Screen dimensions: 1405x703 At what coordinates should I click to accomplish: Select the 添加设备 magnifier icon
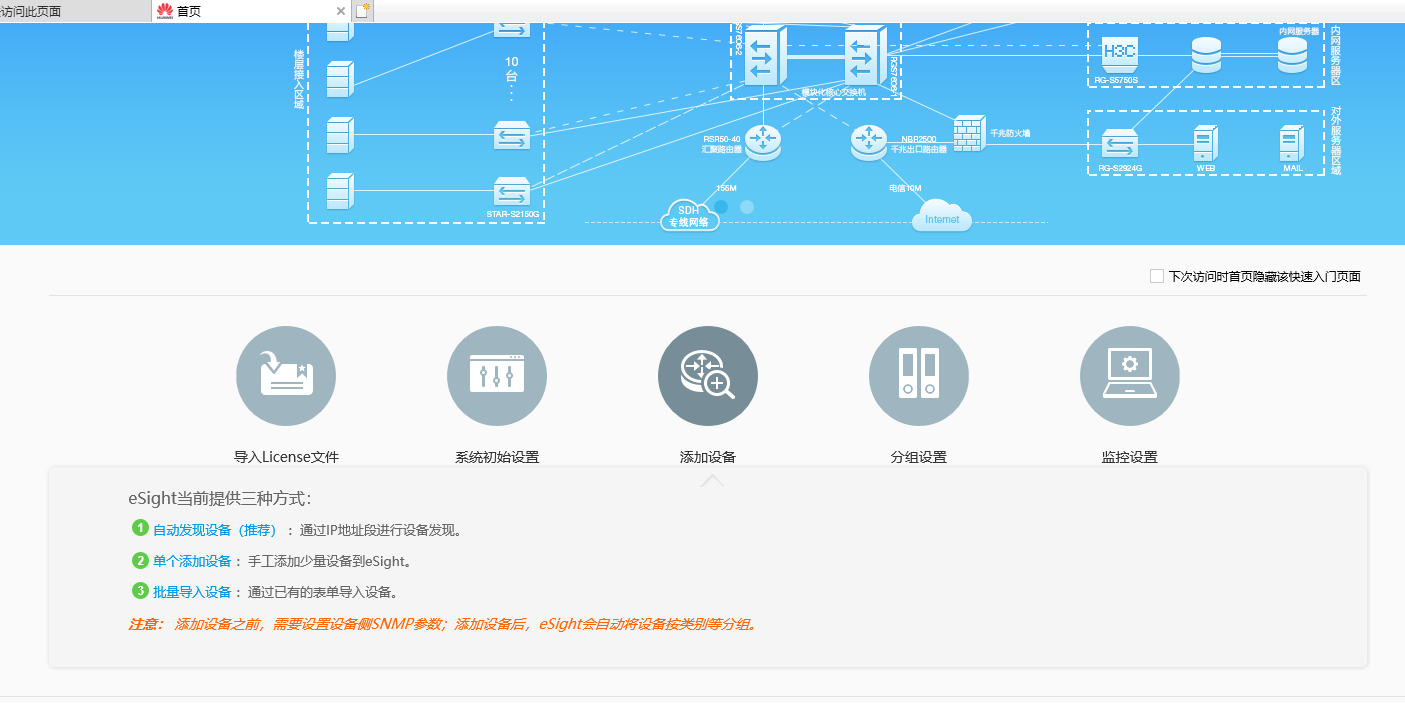[708, 376]
